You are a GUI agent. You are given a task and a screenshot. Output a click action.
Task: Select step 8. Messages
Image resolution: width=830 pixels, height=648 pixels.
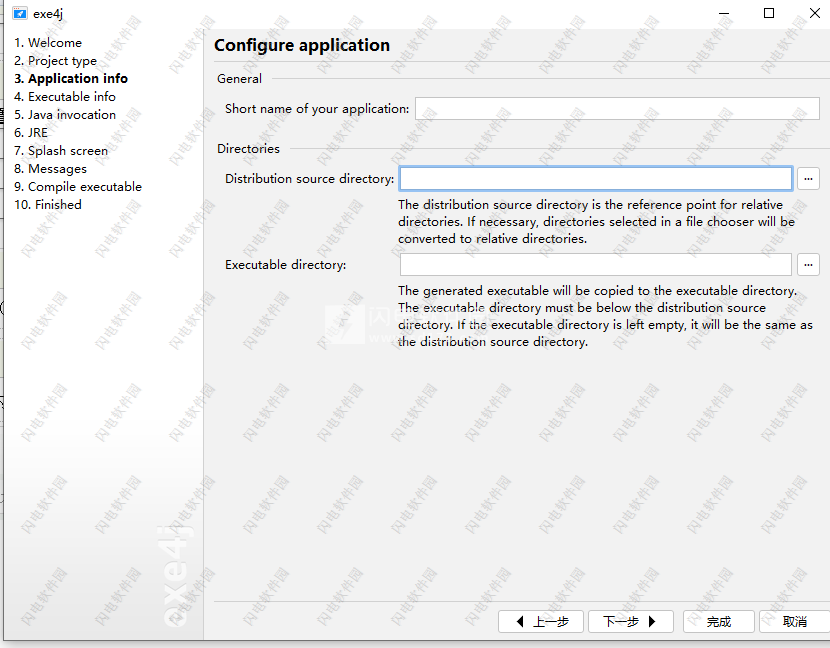click(50, 169)
